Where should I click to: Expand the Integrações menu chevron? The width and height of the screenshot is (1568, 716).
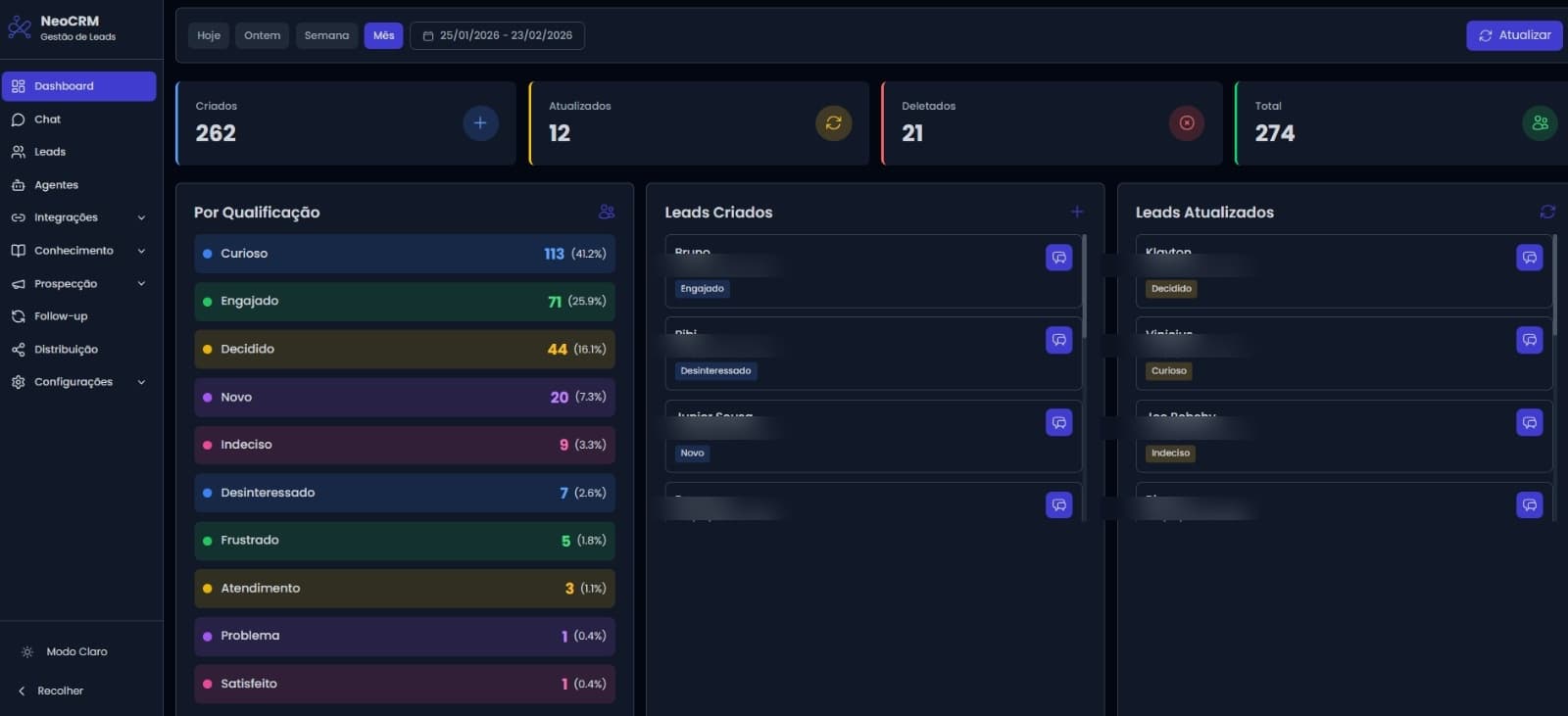pyautogui.click(x=141, y=217)
